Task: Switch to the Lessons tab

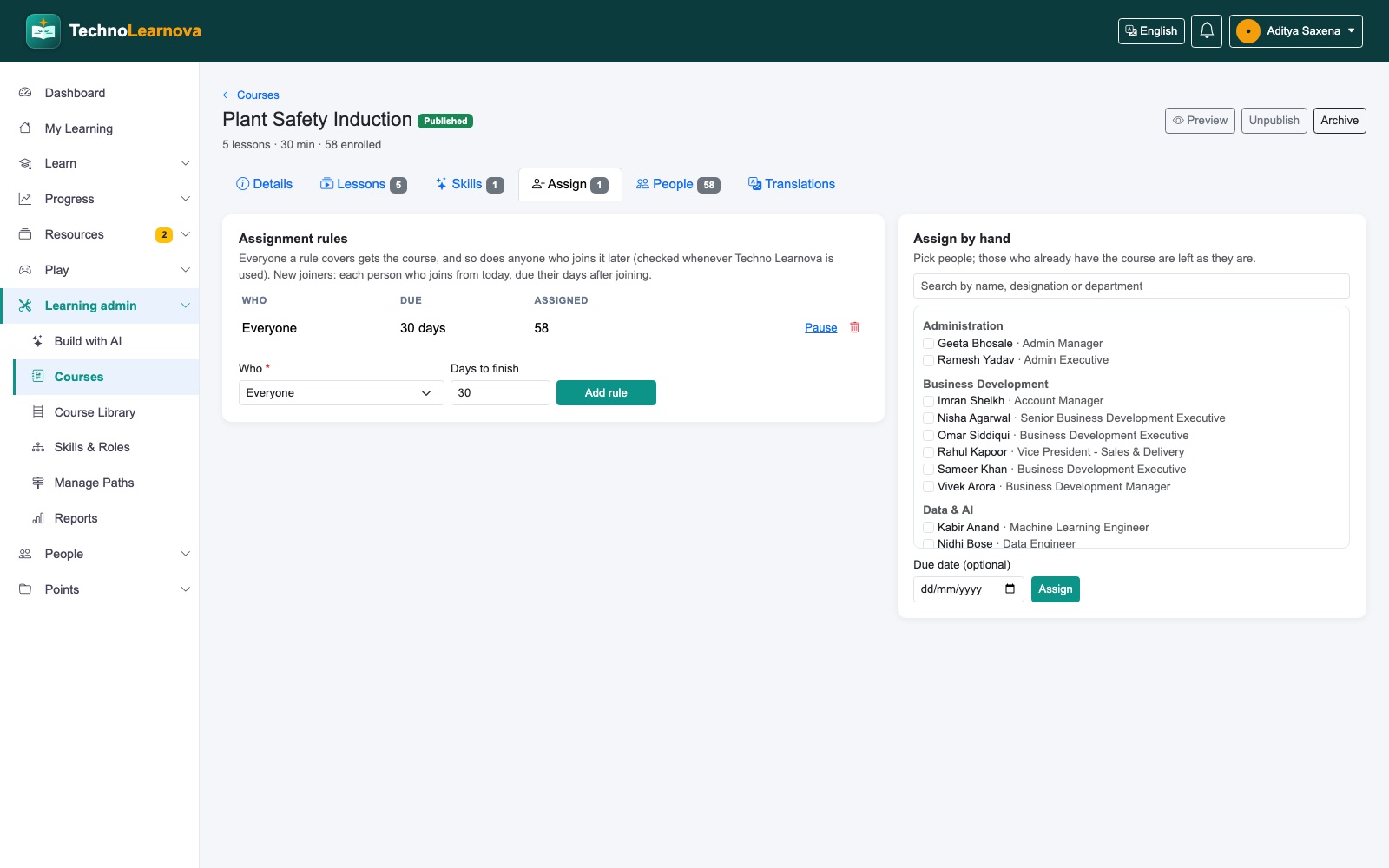Action: pos(363,184)
